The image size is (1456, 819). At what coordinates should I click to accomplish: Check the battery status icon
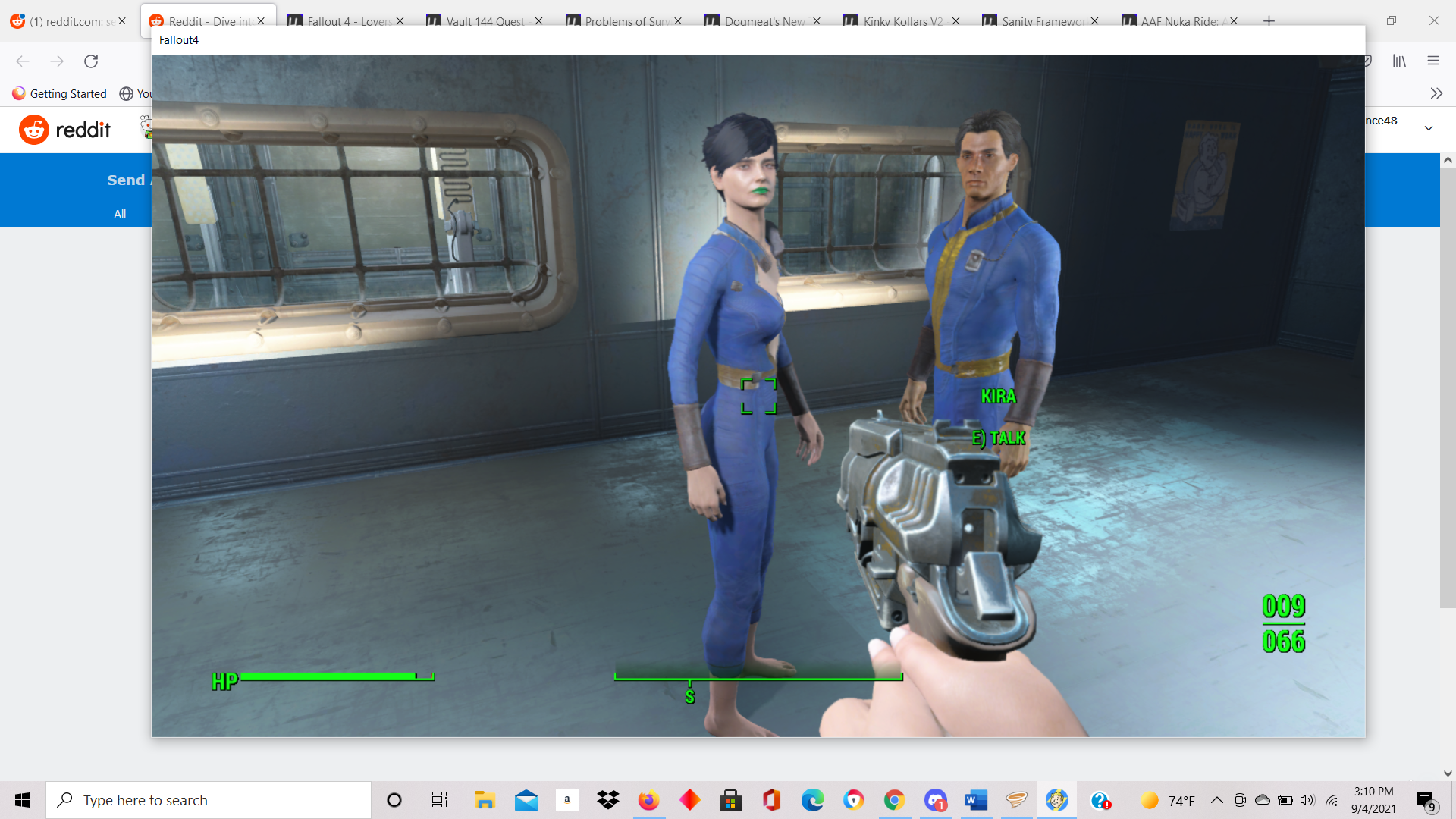pos(1285,800)
